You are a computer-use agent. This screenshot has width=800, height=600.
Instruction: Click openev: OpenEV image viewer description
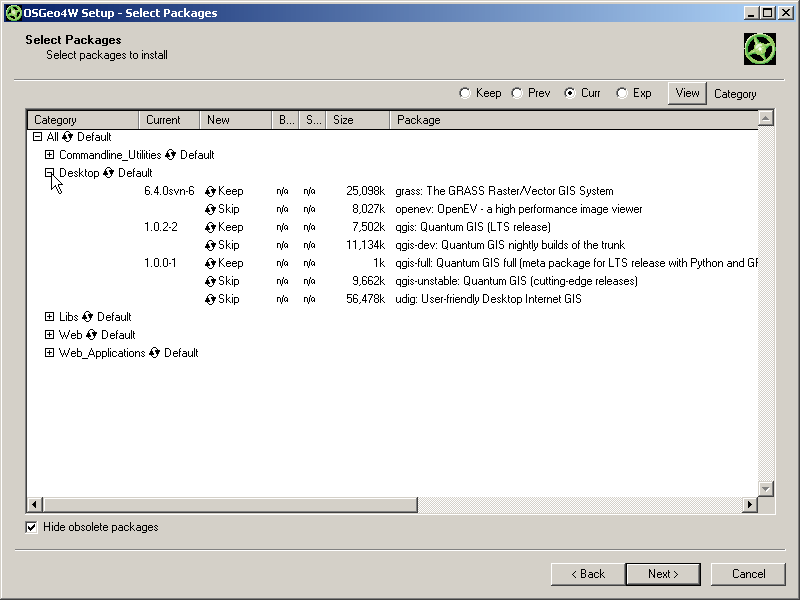(518, 209)
